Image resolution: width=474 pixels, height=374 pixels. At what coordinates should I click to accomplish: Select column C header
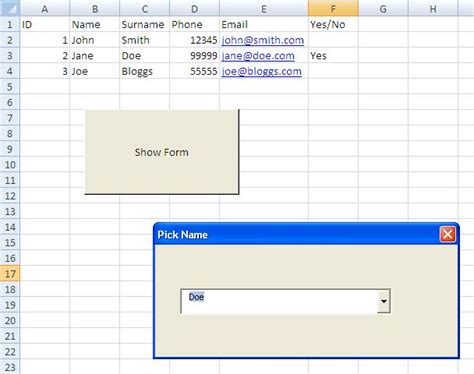[x=144, y=8]
